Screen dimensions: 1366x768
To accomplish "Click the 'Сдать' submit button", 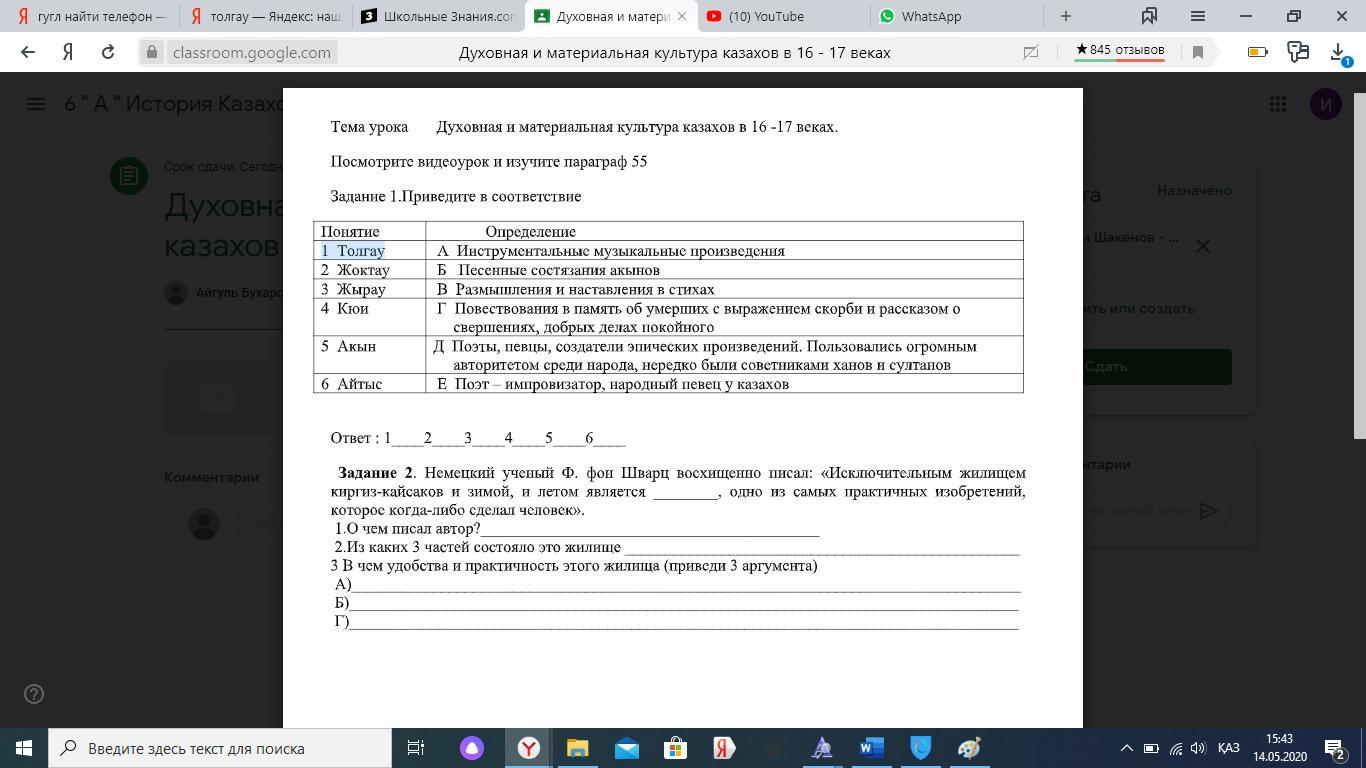I will pyautogui.click(x=1159, y=366).
